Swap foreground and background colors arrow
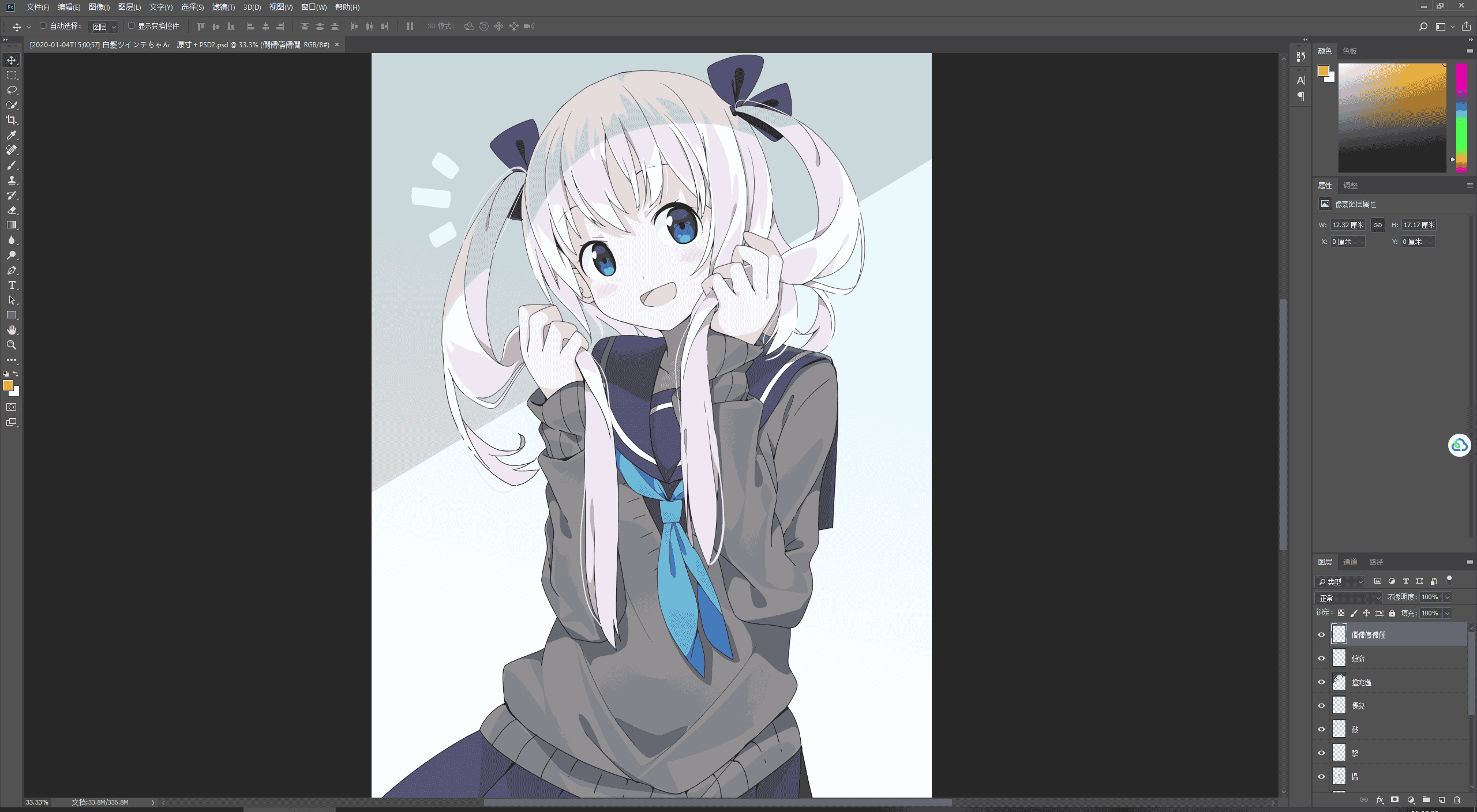This screenshot has height=812, width=1477. 16,374
